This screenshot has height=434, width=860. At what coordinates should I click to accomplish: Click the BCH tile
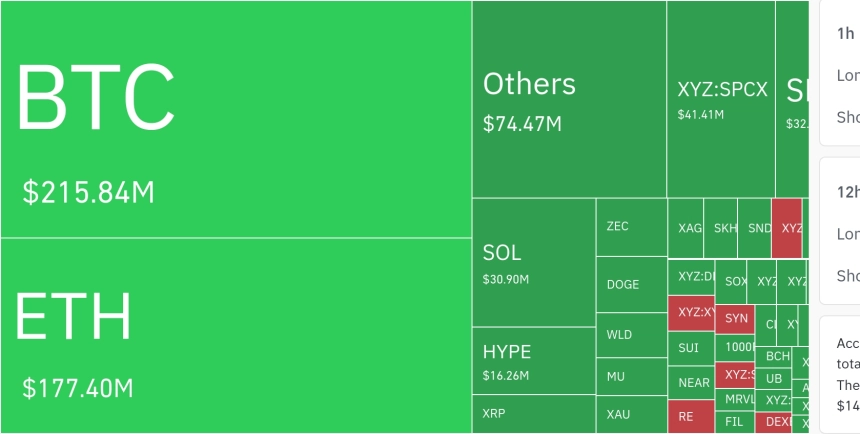pos(773,357)
